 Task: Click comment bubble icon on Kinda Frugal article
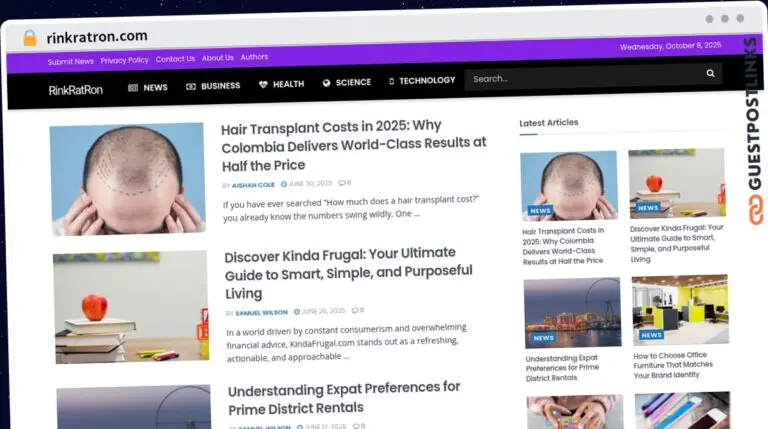tap(355, 310)
